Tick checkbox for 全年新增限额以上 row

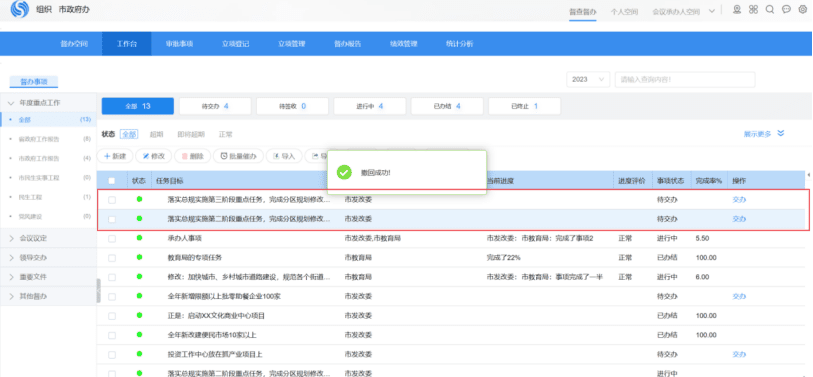pos(112,297)
